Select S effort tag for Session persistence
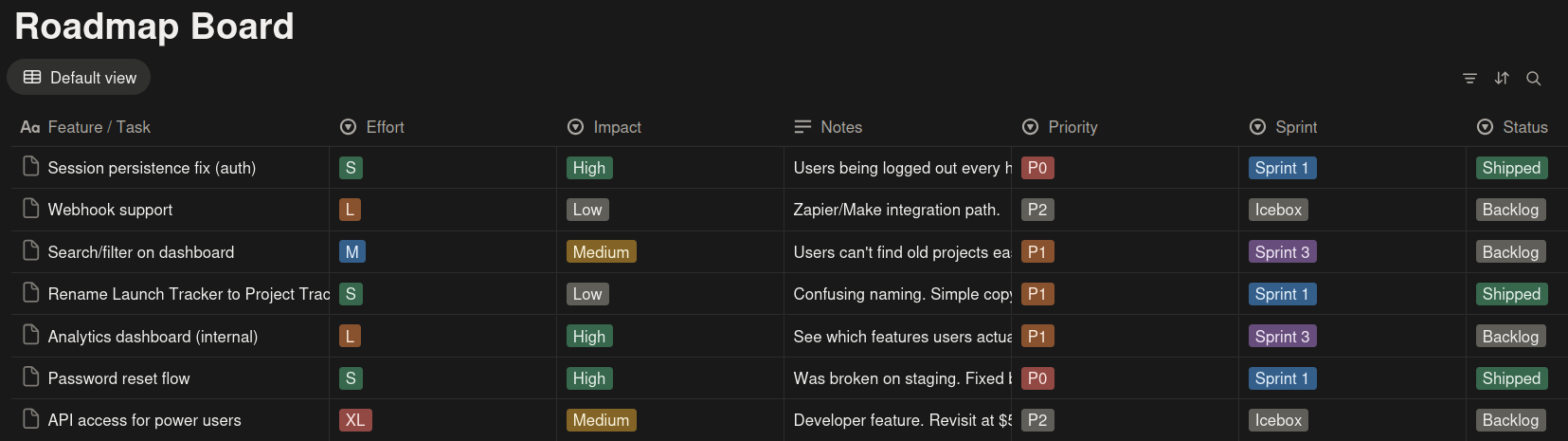 [x=351, y=168]
